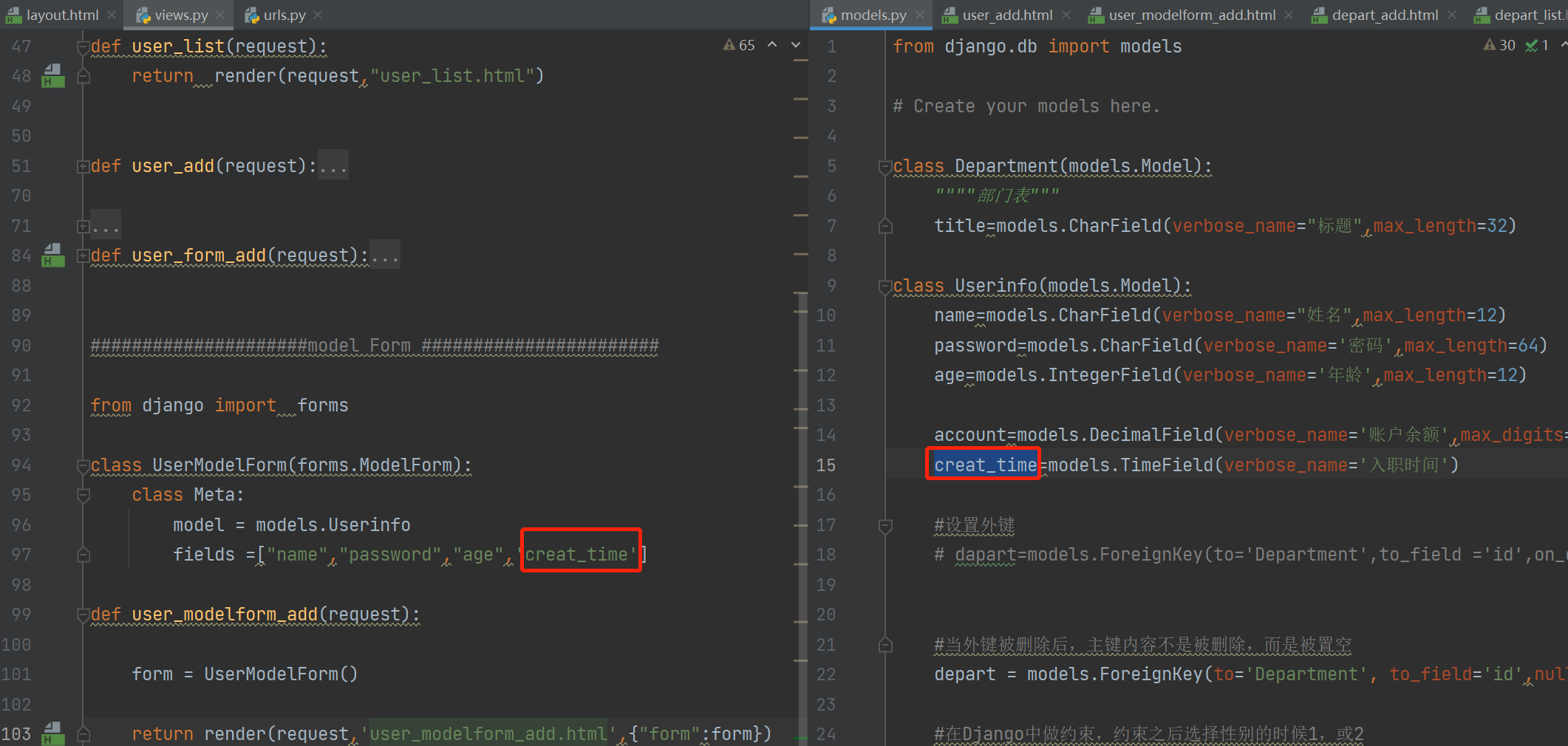Click the age IntegerField line
Viewport: 1568px width, 746px height.
(1230, 374)
